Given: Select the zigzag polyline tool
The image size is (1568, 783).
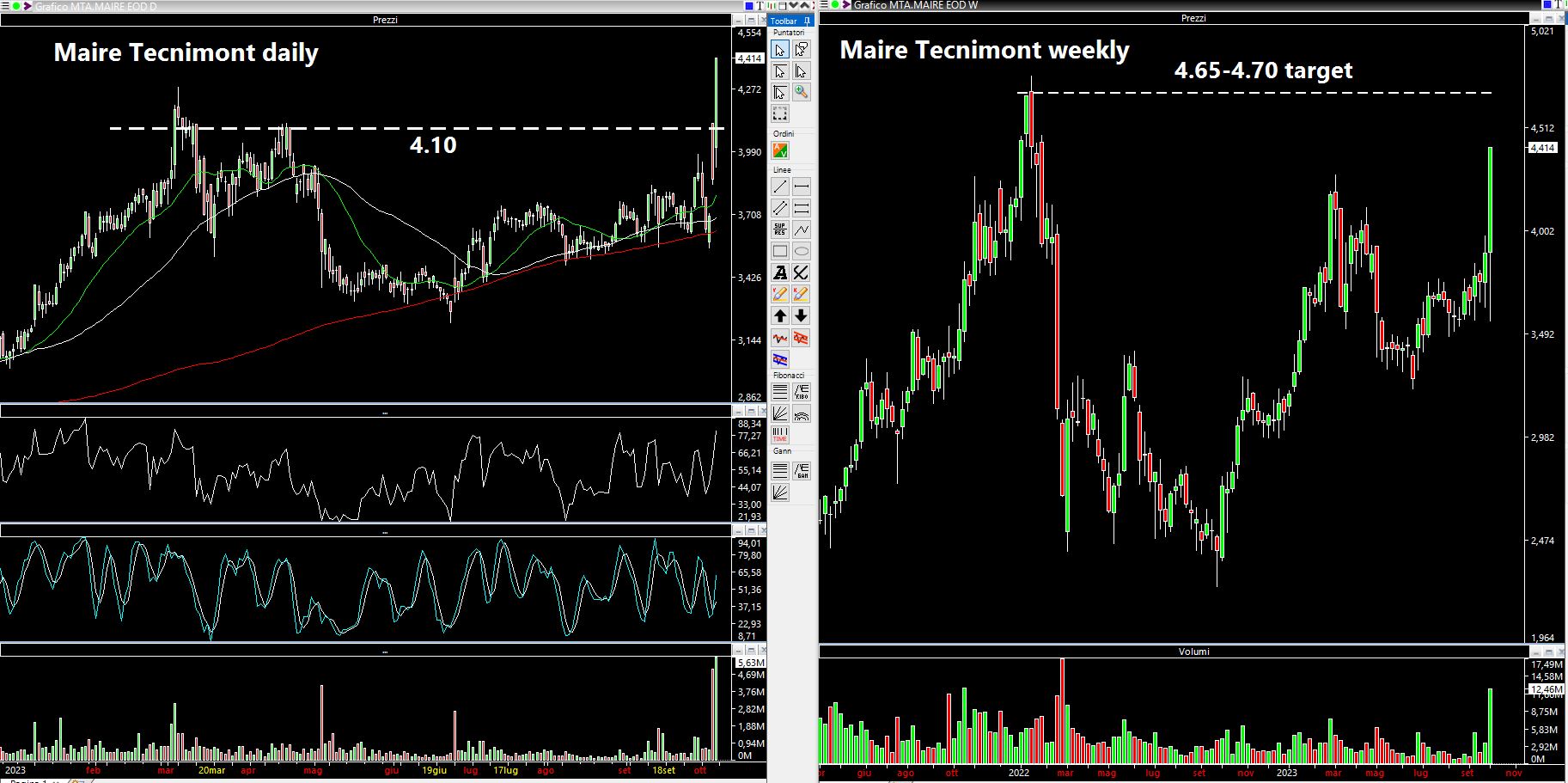Looking at the screenshot, I should pyautogui.click(x=802, y=229).
